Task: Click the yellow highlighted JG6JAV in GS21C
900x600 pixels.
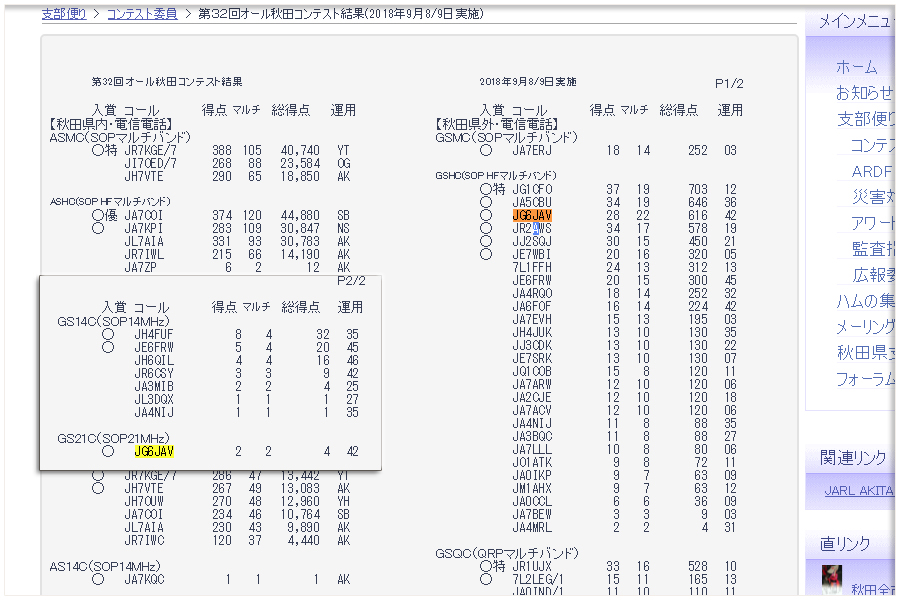Action: tap(154, 451)
